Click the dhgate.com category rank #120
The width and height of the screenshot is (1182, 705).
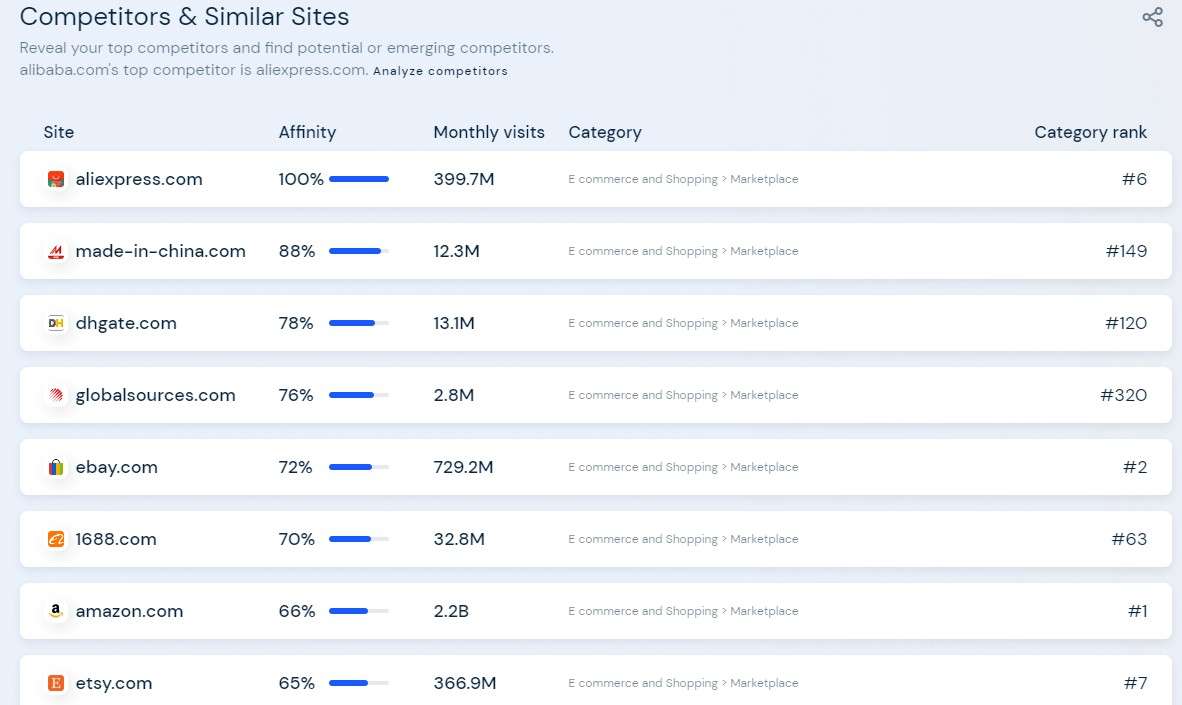tap(1126, 323)
